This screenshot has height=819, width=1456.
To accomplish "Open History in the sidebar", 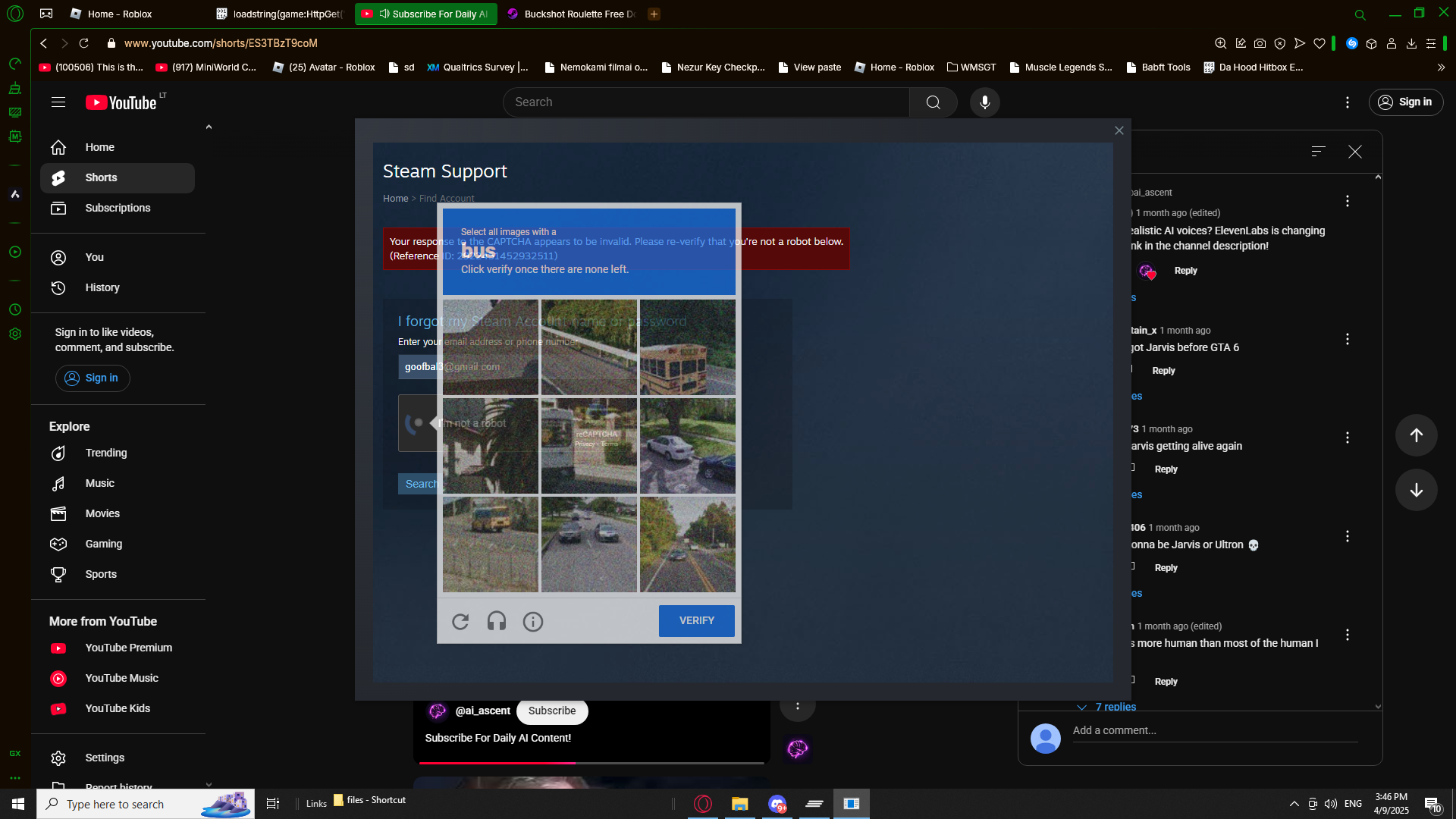I will pos(118,288).
